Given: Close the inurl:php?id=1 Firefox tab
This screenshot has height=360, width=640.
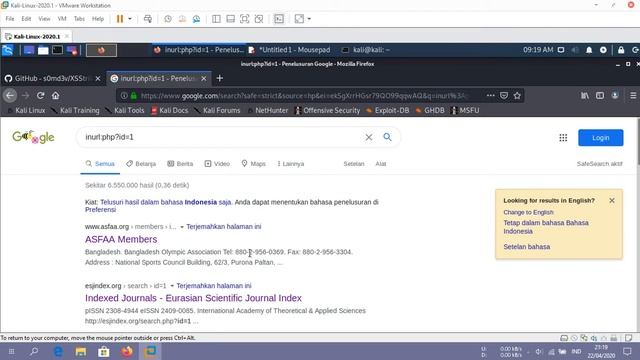Looking at the screenshot, I should point(204,78).
